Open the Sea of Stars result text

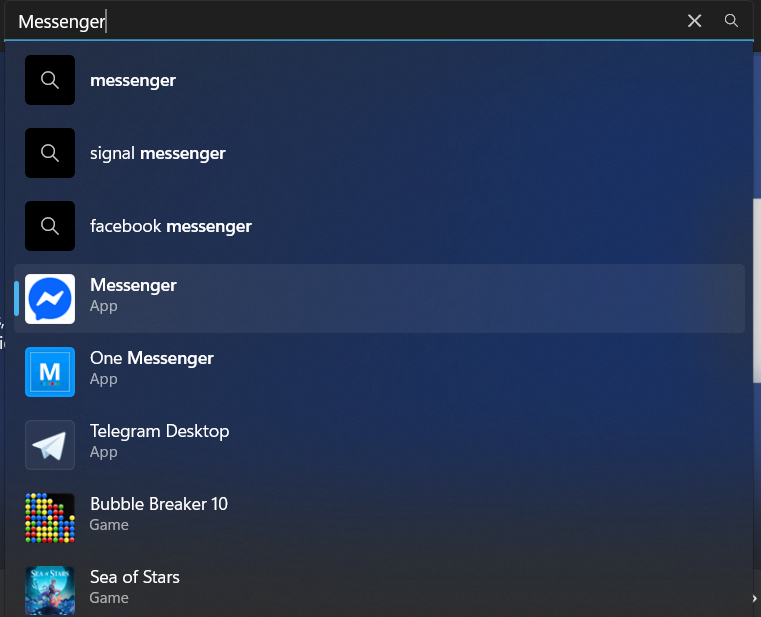pyautogui.click(x=135, y=577)
